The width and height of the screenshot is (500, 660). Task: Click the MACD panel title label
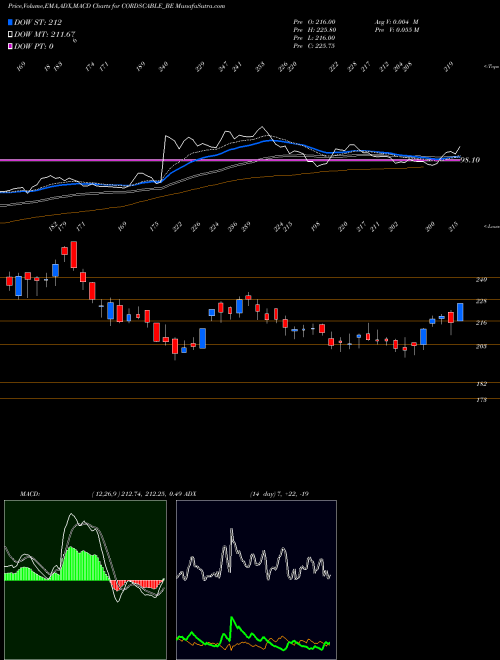click(x=30, y=494)
